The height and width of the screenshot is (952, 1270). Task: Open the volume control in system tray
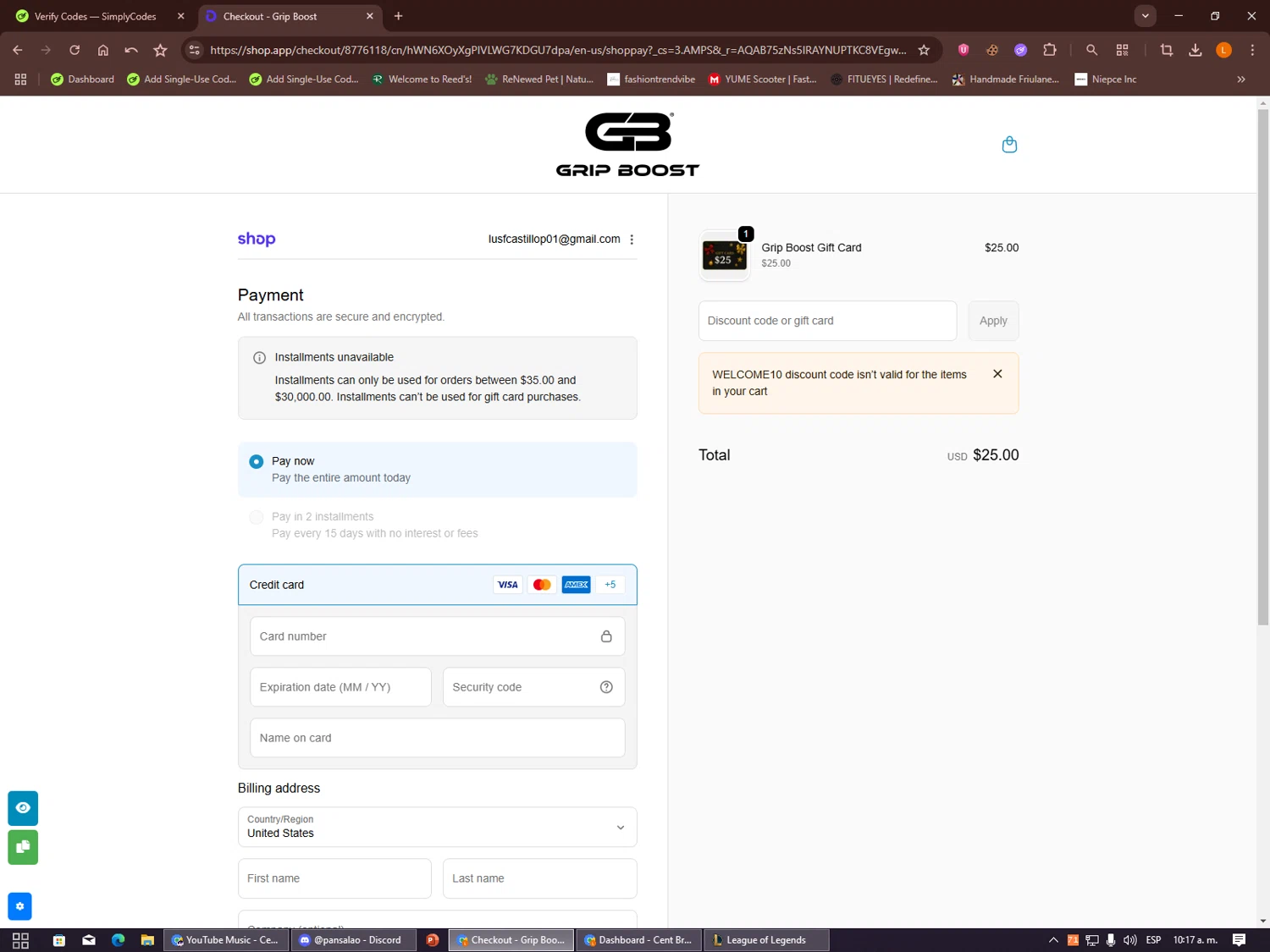pos(1129,940)
